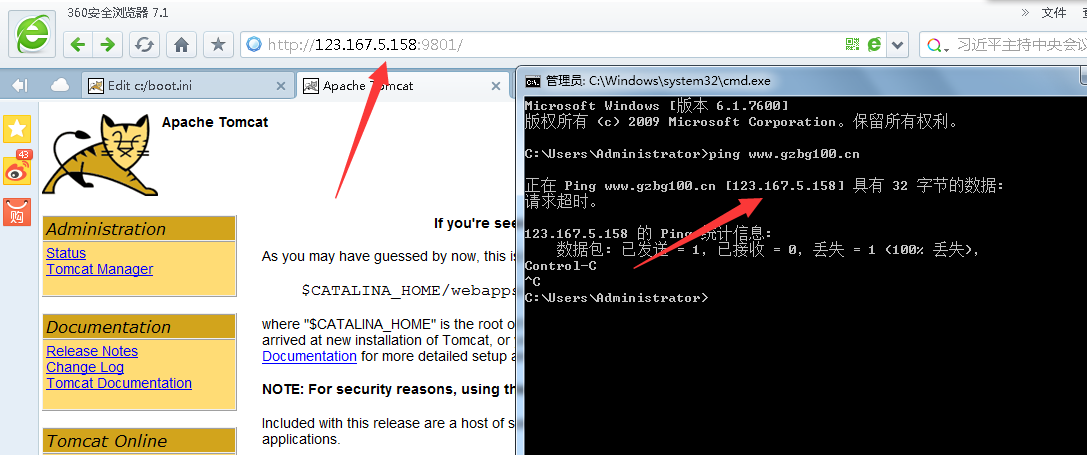
Task: Go forward with the green right arrow
Action: tap(107, 45)
